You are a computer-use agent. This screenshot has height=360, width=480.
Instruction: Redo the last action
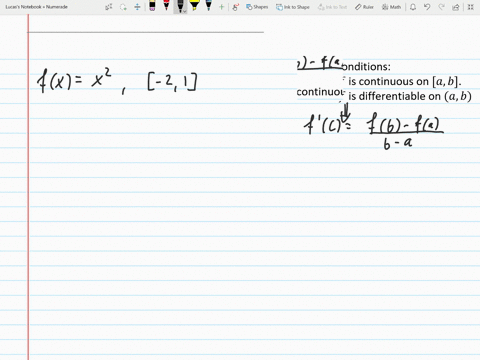point(441,7)
